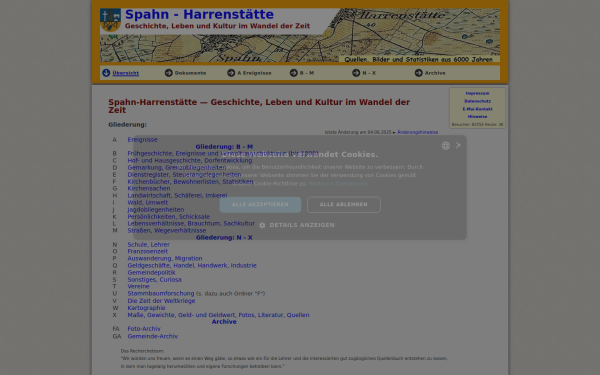Click the arrow icon beside Übersicht
Image resolution: width=600 pixels, height=375 pixels.
(106, 73)
